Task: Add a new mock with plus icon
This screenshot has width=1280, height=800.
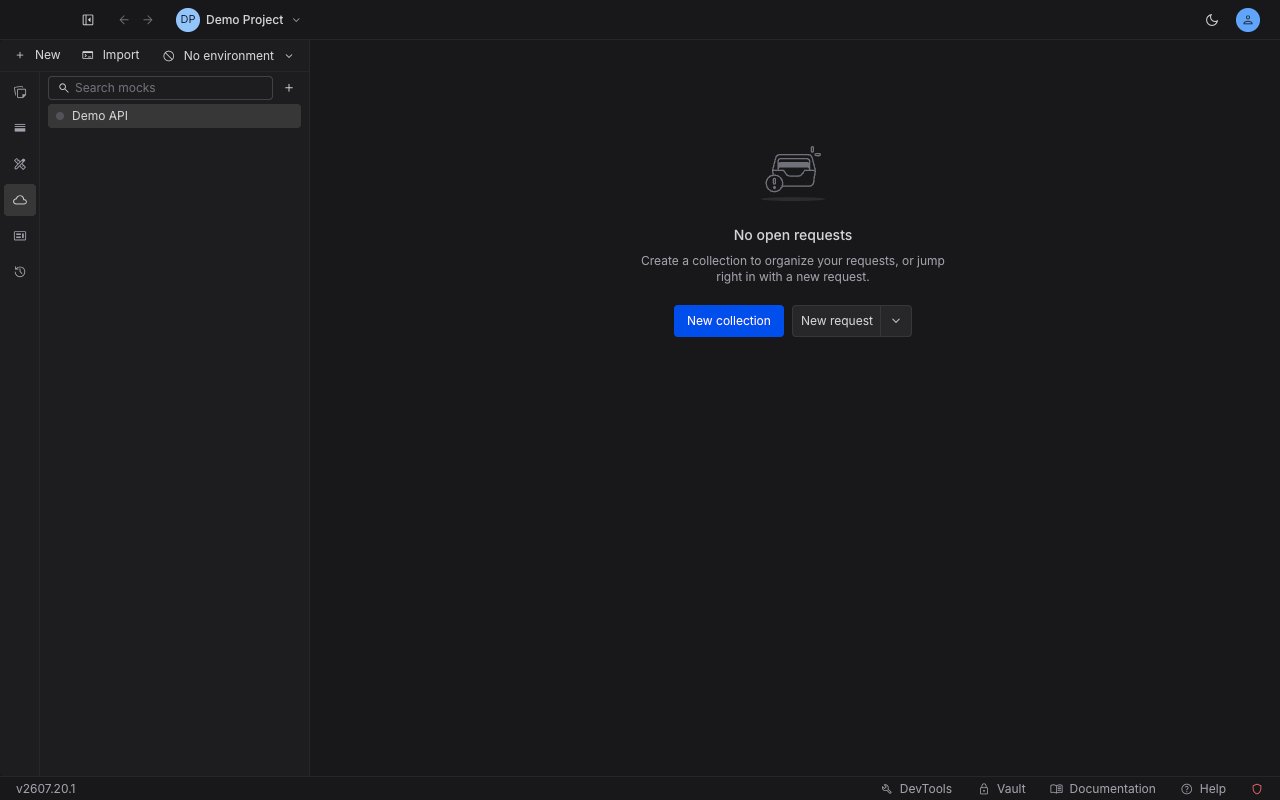Action: pyautogui.click(x=289, y=88)
